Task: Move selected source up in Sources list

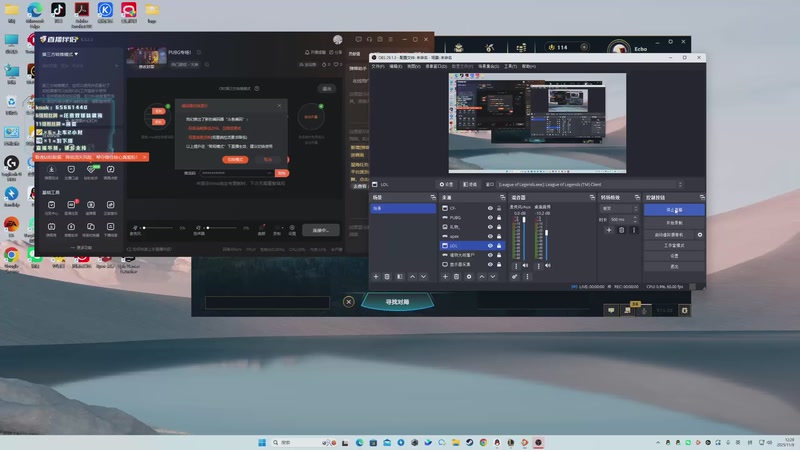Action: click(x=482, y=277)
